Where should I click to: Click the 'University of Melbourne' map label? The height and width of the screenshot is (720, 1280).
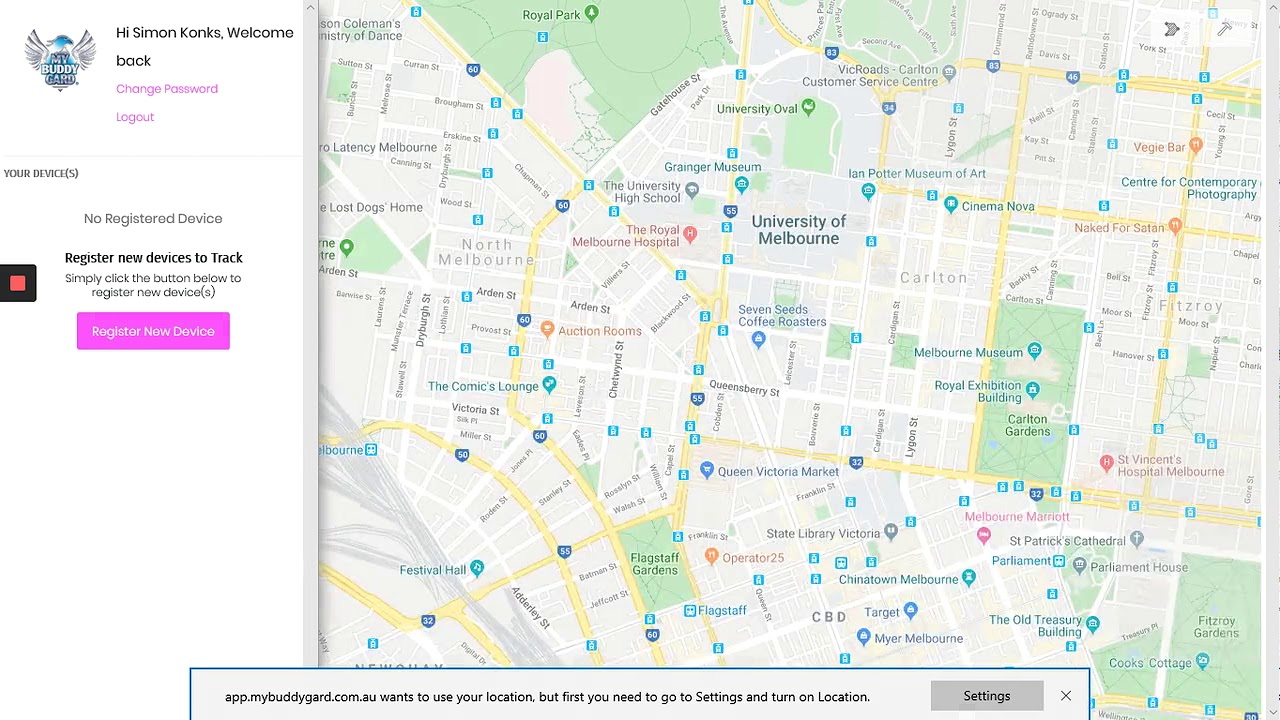point(798,230)
